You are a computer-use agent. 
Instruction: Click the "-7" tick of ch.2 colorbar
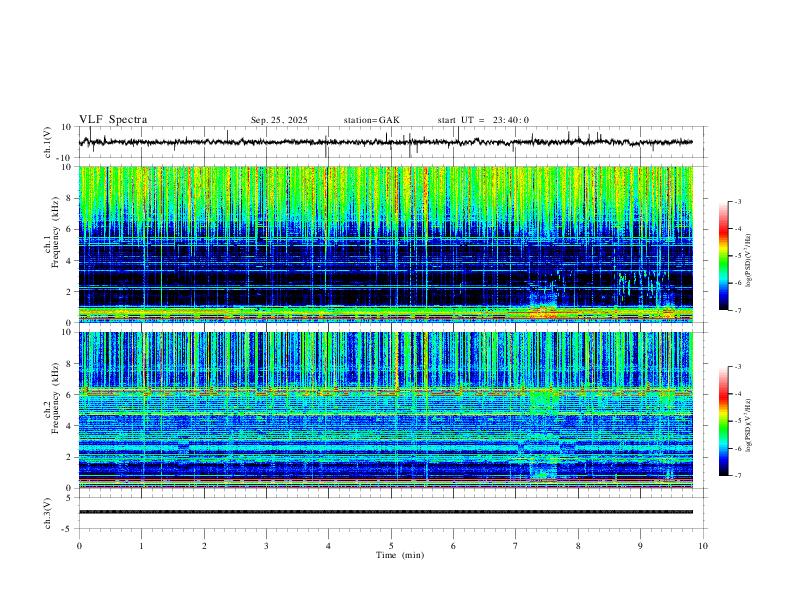click(738, 476)
